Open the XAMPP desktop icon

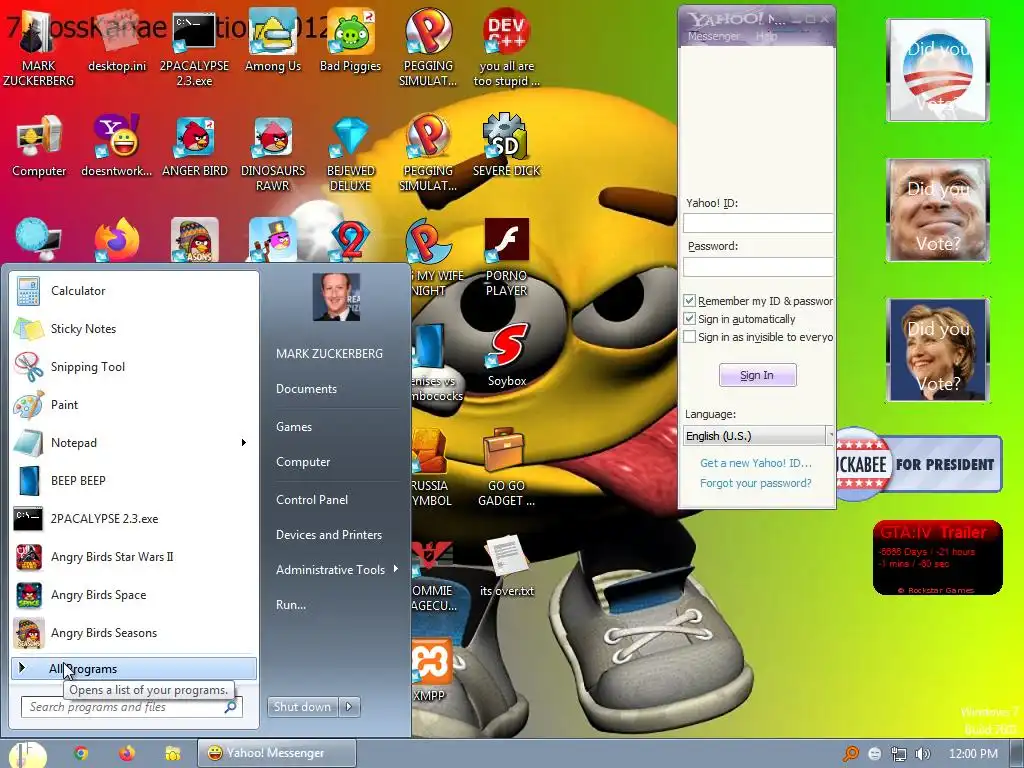click(x=432, y=671)
